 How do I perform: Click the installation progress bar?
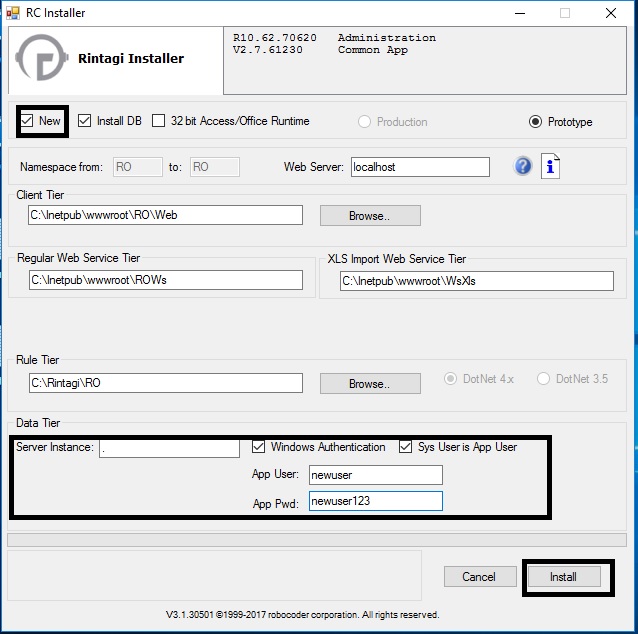tap(317, 540)
